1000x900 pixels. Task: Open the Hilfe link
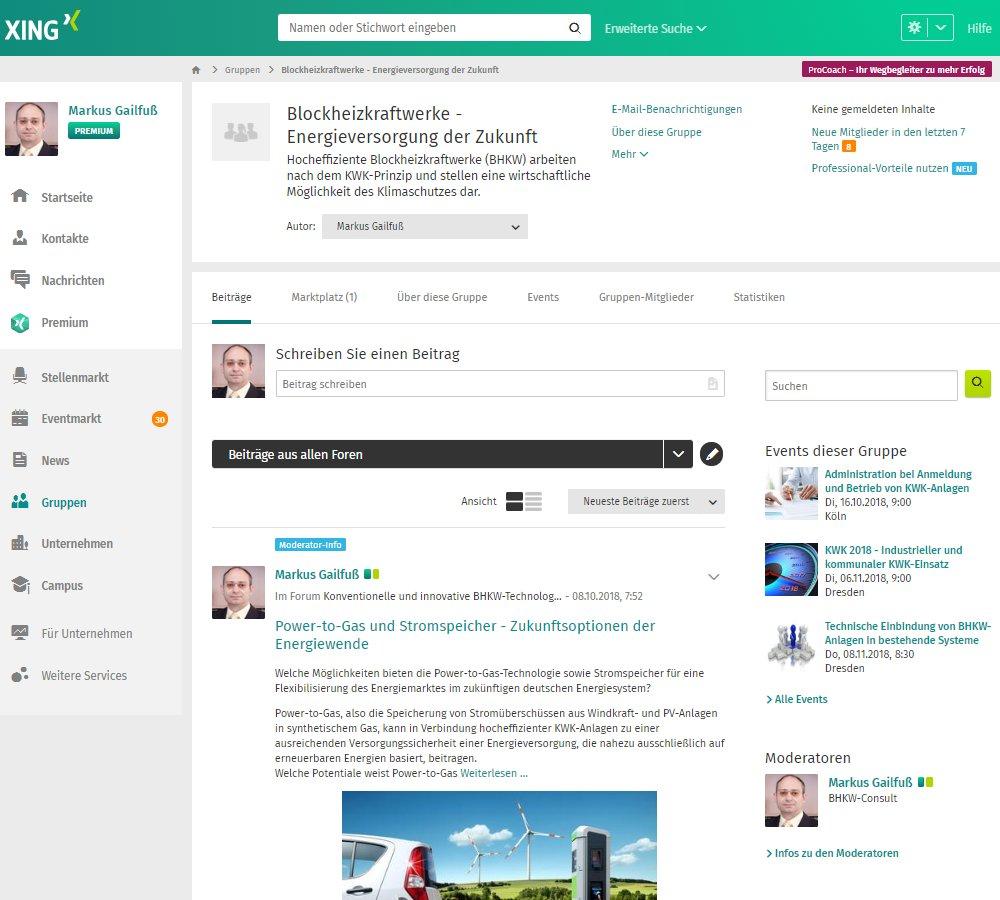coord(979,28)
